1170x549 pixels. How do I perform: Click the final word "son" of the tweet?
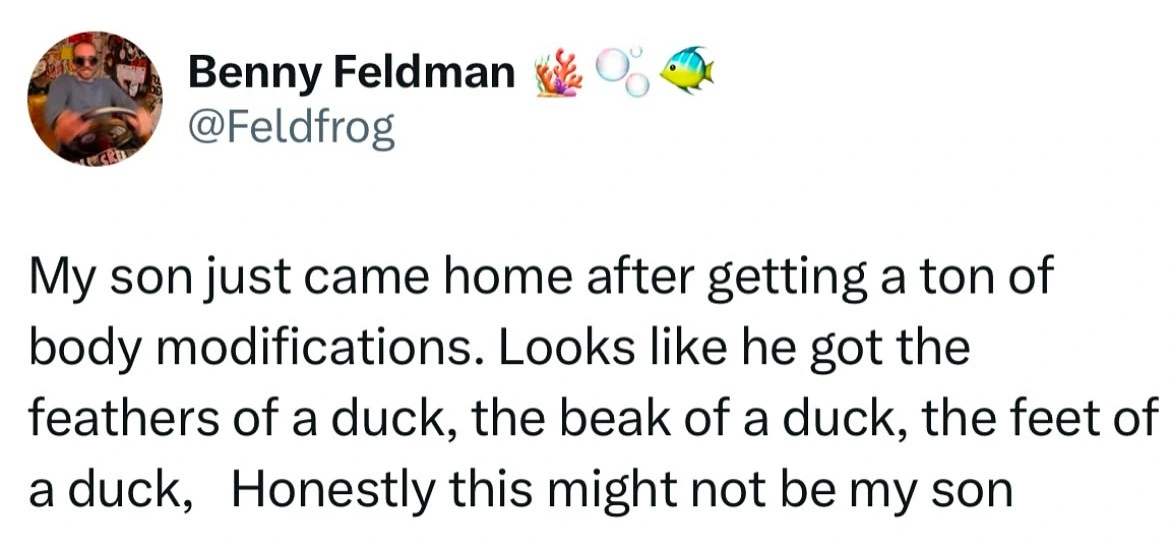pyautogui.click(x=977, y=490)
